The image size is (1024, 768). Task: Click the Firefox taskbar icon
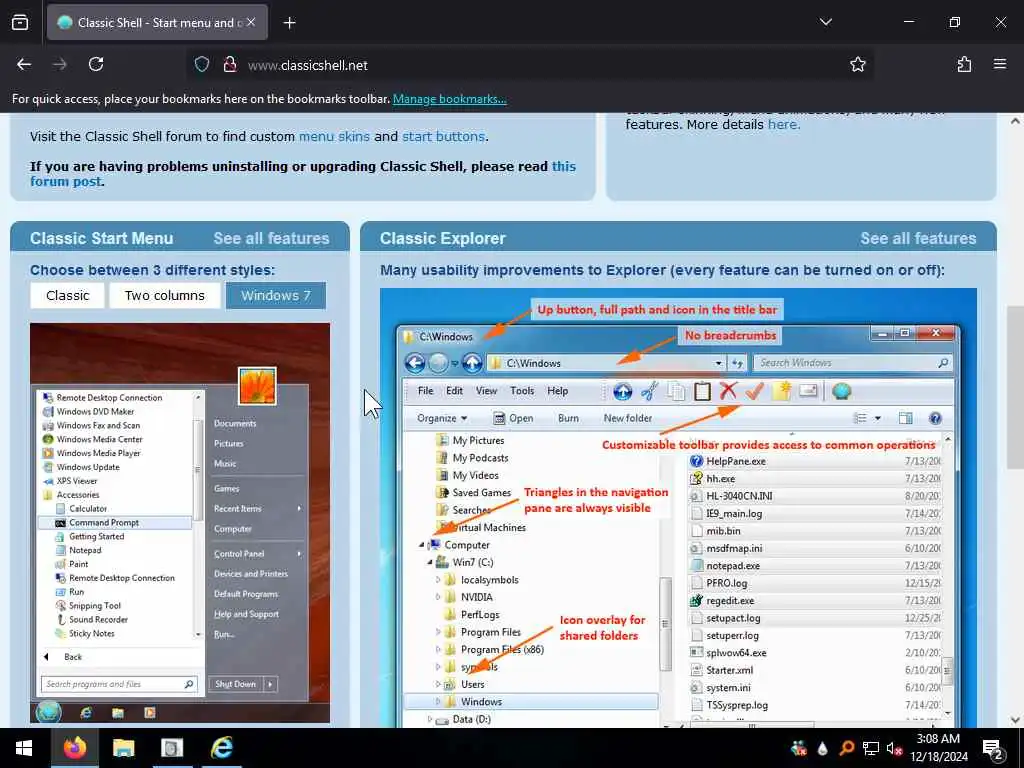click(74, 748)
